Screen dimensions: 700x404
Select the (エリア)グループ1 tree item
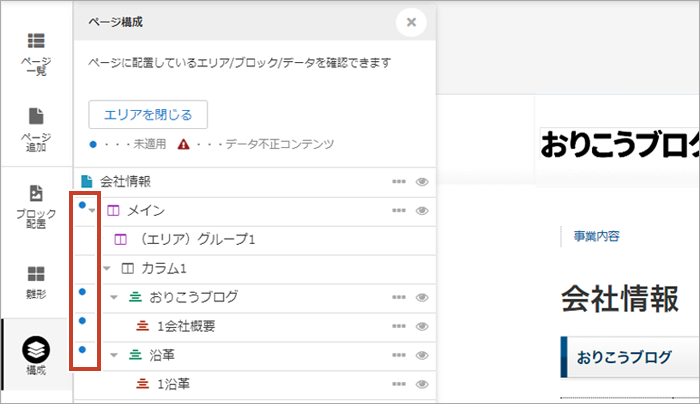coord(198,240)
